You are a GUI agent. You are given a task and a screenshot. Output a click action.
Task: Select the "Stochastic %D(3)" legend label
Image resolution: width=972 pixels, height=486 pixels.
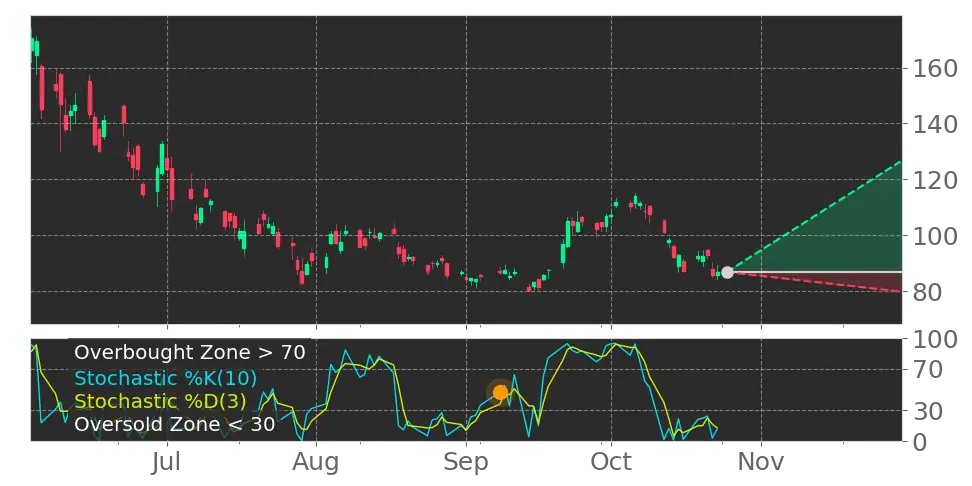(x=160, y=401)
